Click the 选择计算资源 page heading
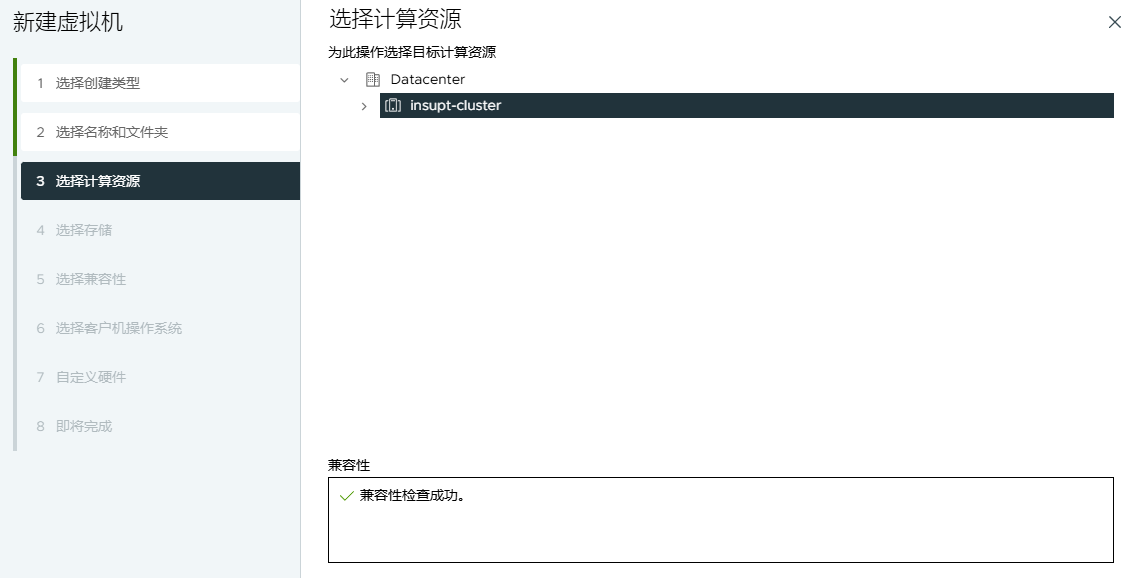This screenshot has width=1130, height=578. pos(395,19)
